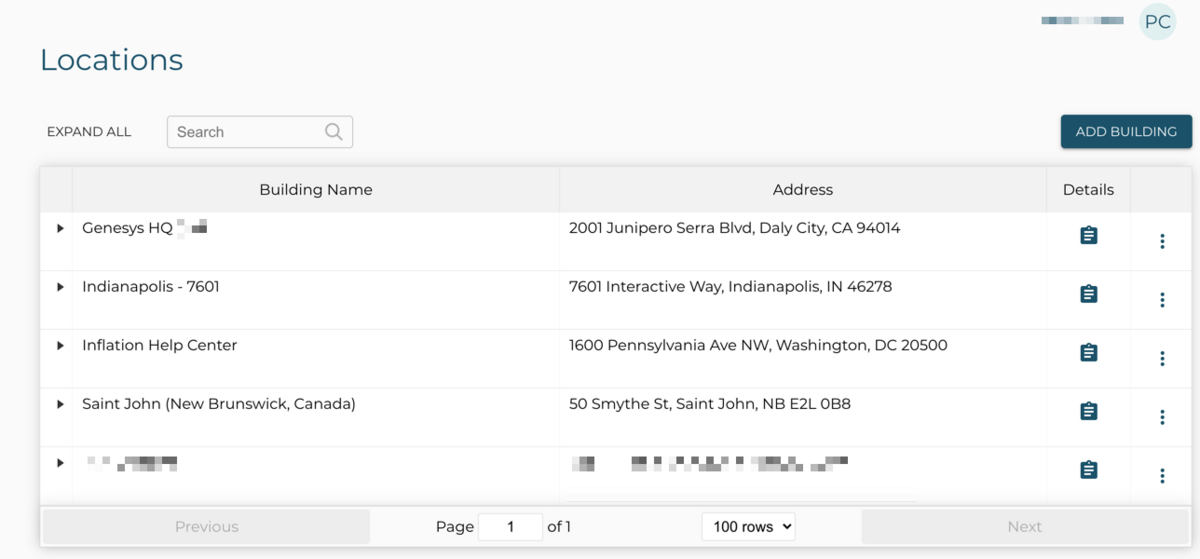Select the Indianapolis - 7601 building name
Image resolution: width=1200 pixels, height=559 pixels.
[x=151, y=287]
